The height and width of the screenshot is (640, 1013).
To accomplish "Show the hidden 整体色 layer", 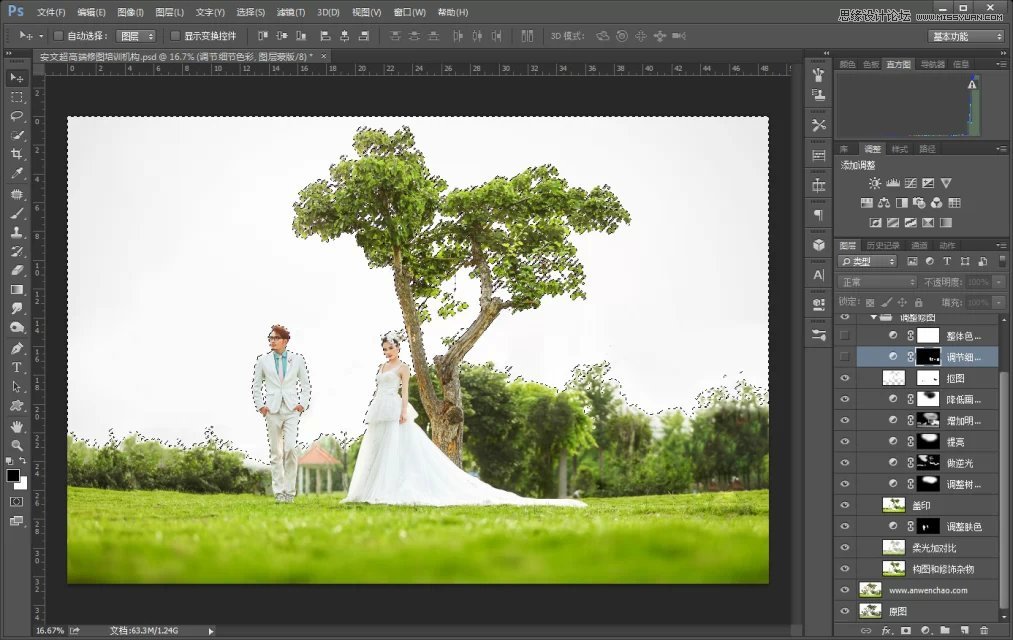I will [x=845, y=335].
